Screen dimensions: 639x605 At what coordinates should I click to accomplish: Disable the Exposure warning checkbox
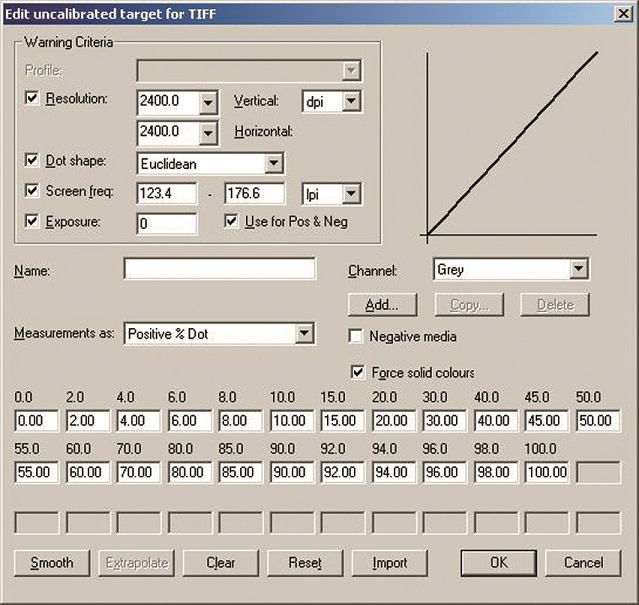[32, 222]
